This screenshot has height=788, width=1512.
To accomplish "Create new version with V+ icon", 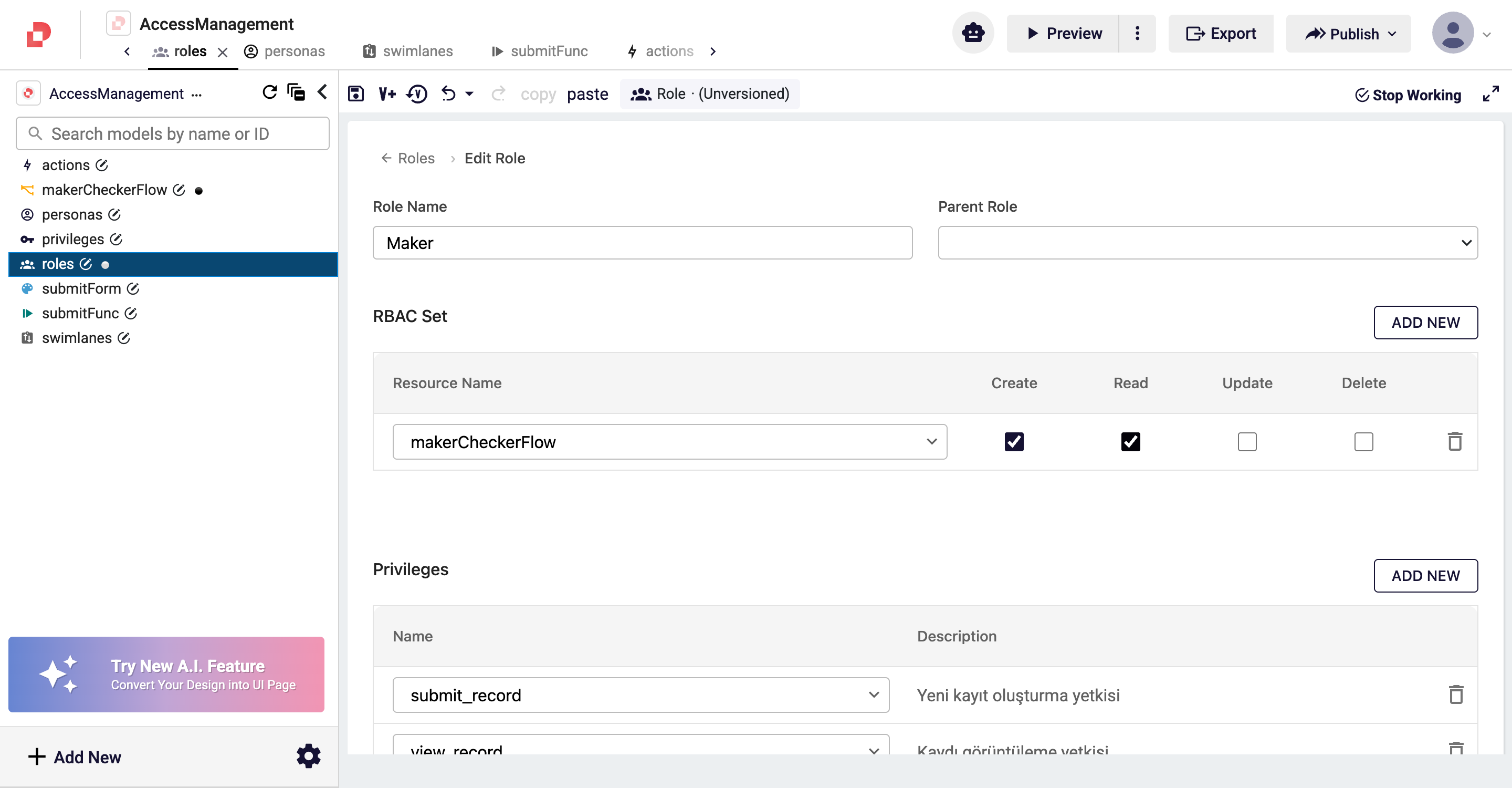I will click(x=387, y=94).
